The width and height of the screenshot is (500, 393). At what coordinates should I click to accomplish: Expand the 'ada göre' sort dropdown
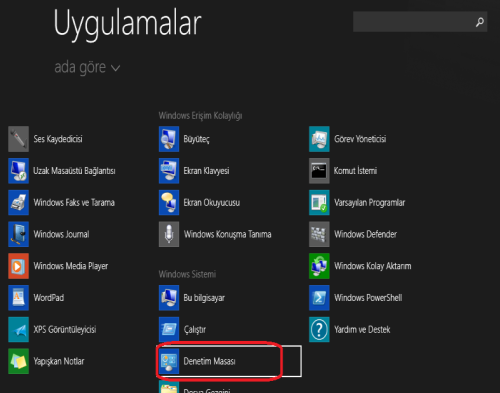(87, 68)
